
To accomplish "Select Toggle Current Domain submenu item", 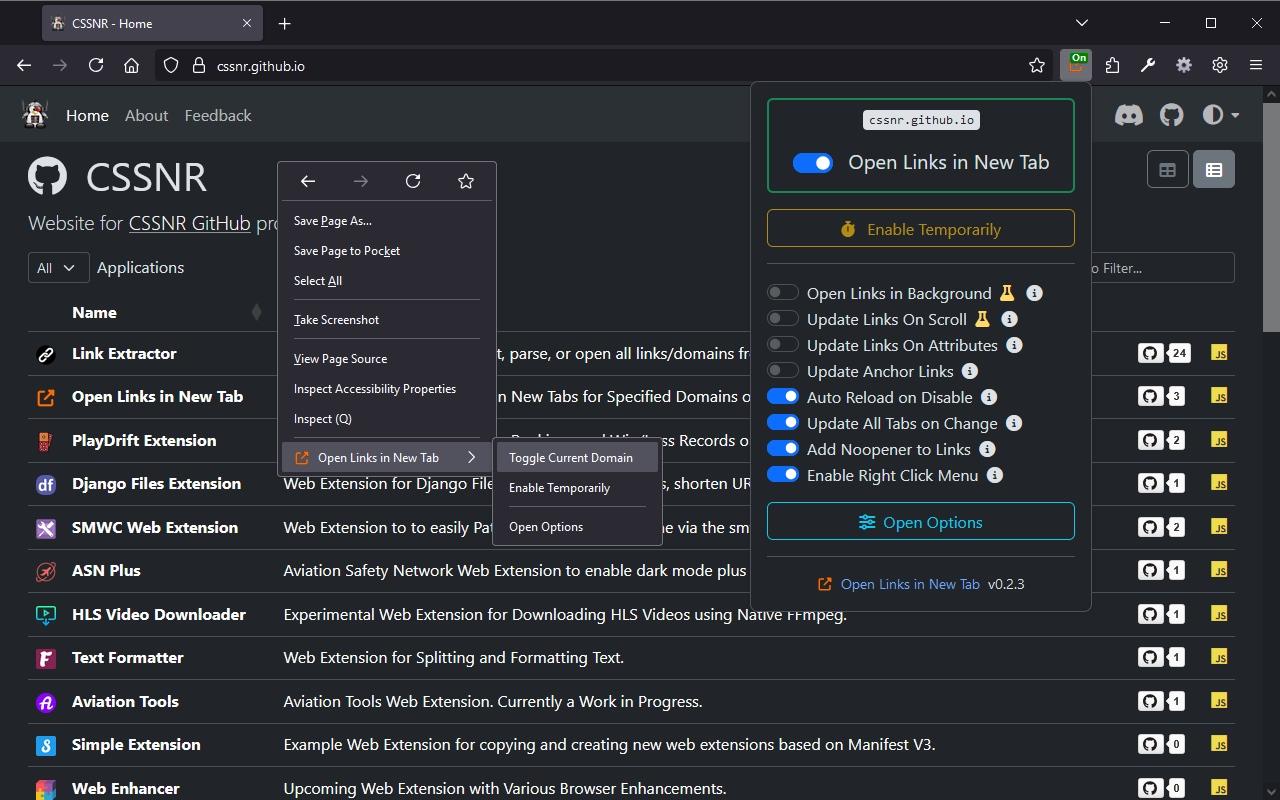I will pos(578,457).
